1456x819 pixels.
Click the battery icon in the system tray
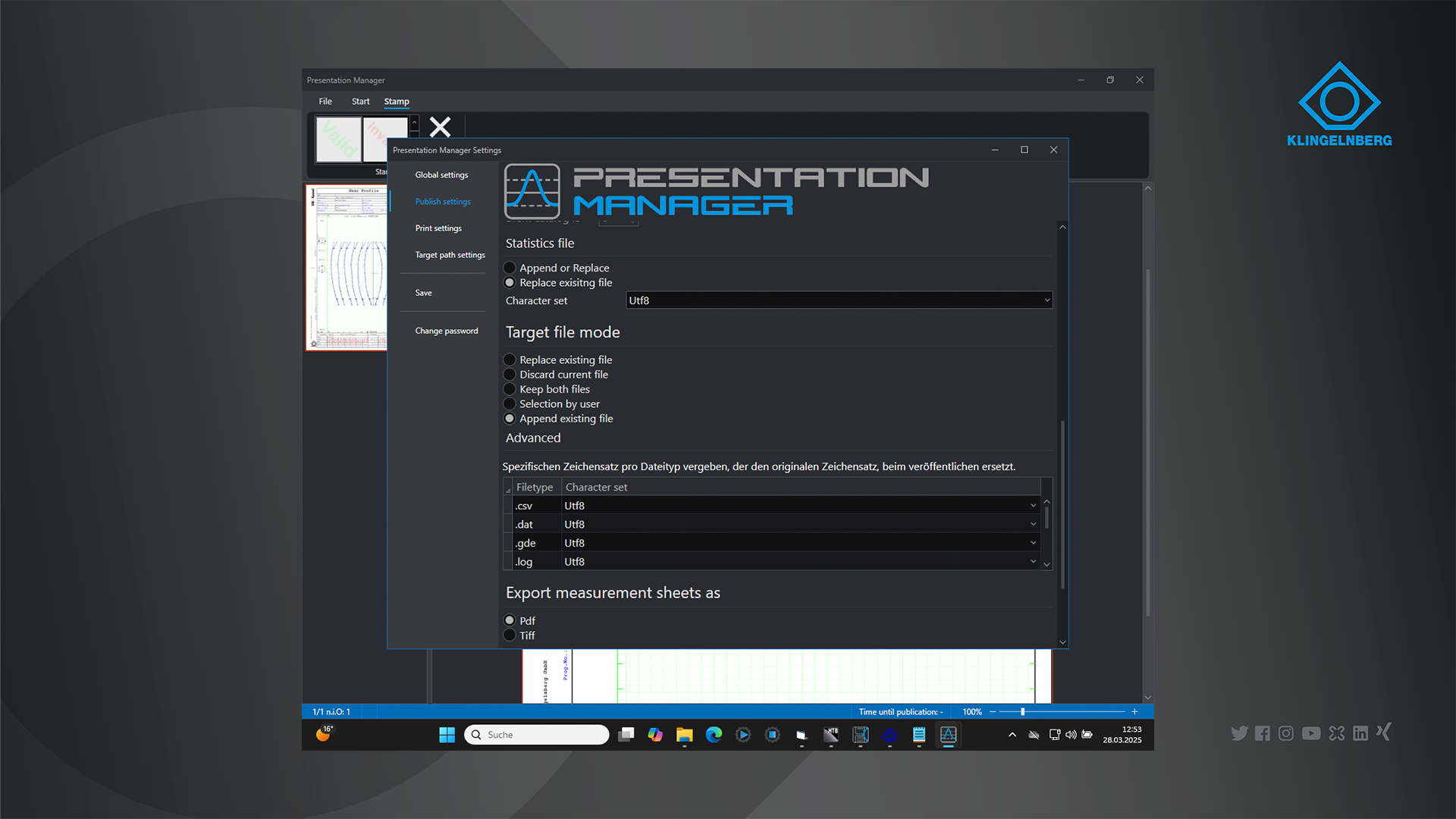[x=1087, y=734]
